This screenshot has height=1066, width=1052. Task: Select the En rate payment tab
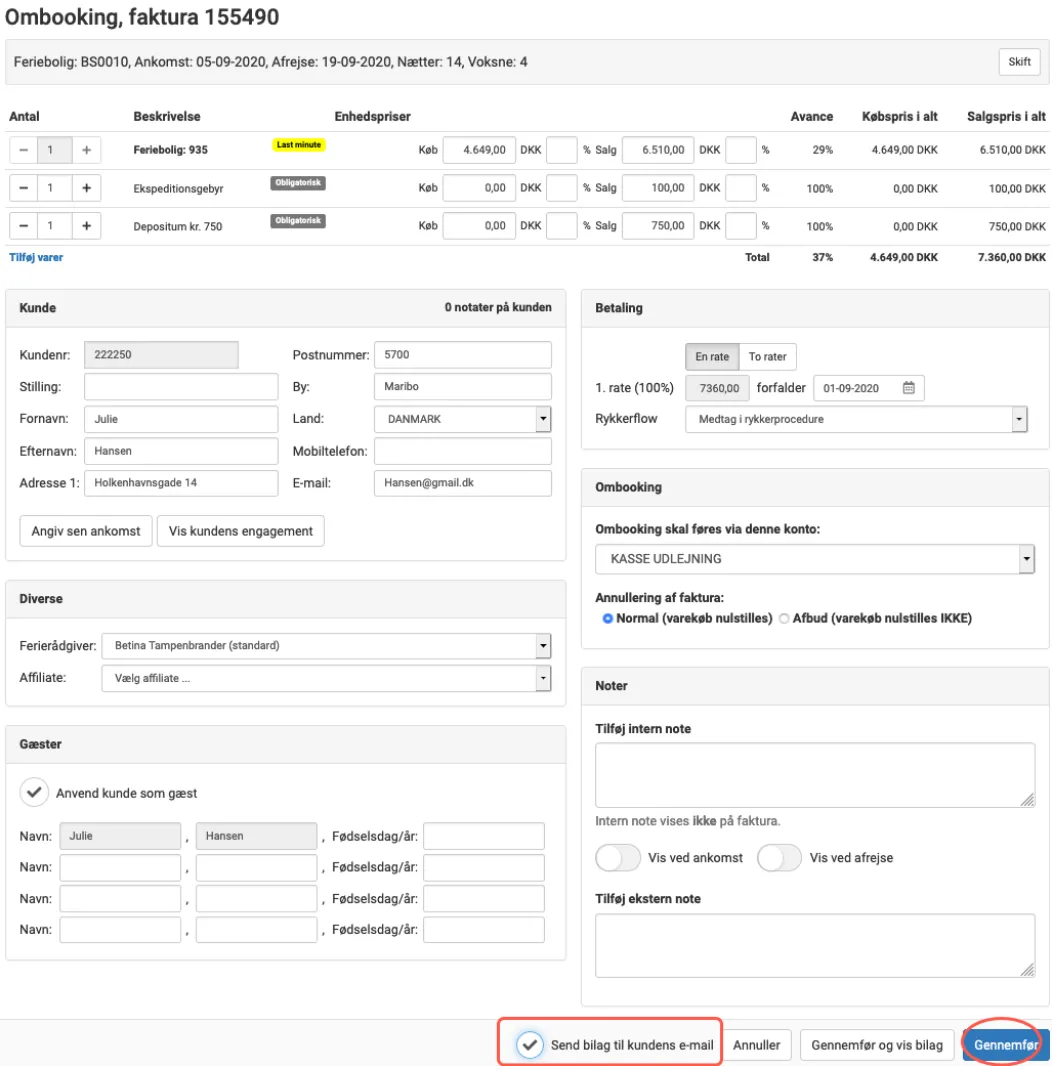[x=712, y=357]
